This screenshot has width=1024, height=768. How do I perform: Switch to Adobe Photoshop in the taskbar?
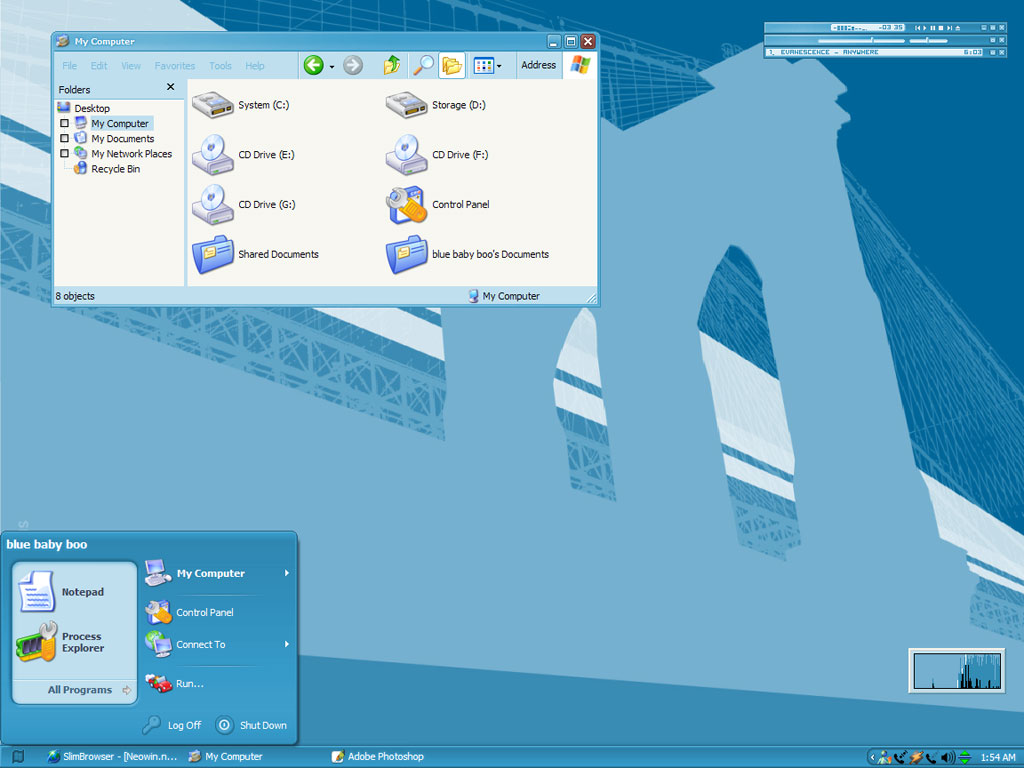coord(385,757)
